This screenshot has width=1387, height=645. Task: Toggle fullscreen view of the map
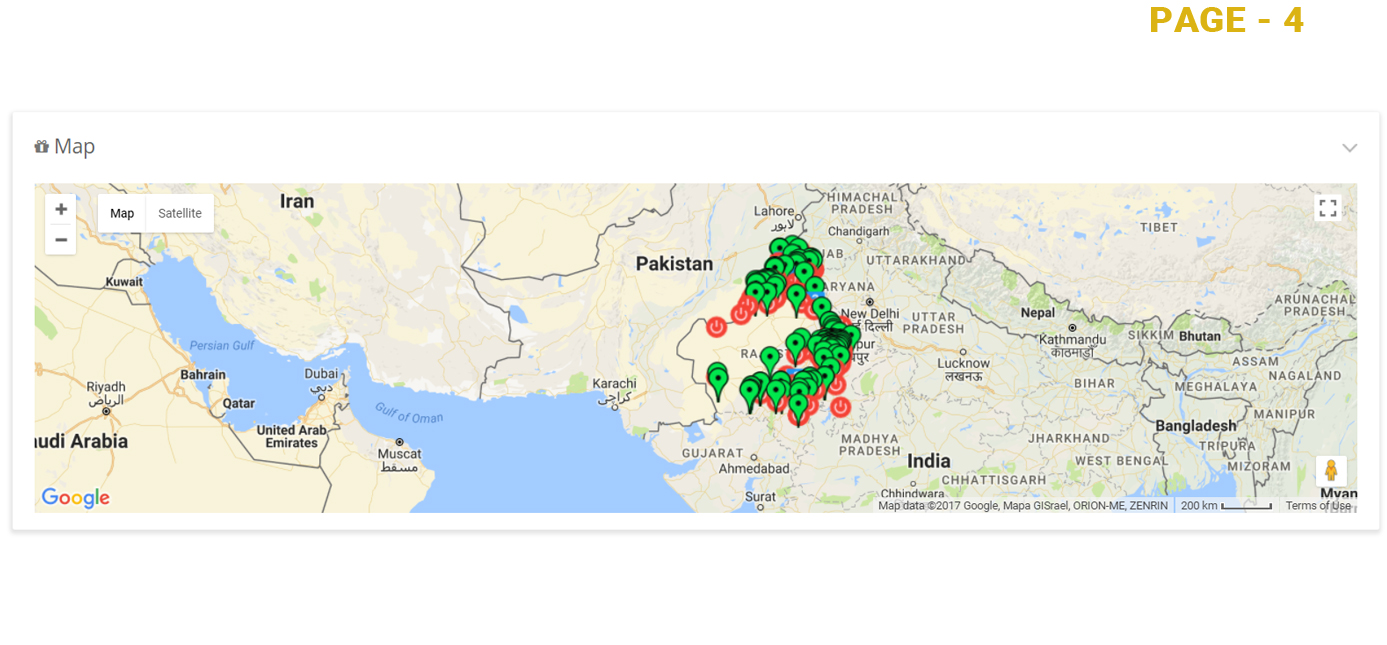(1327, 208)
